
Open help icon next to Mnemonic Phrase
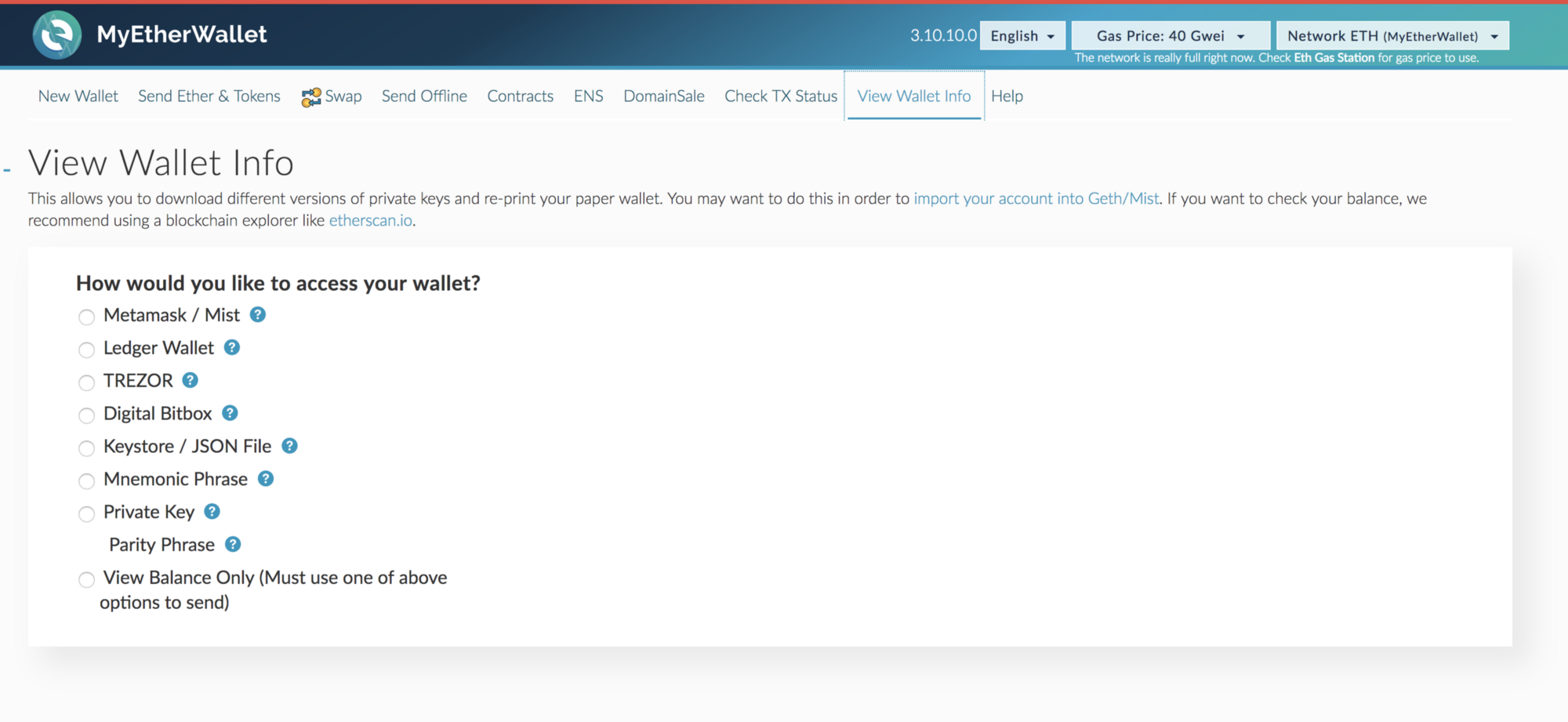(x=266, y=479)
